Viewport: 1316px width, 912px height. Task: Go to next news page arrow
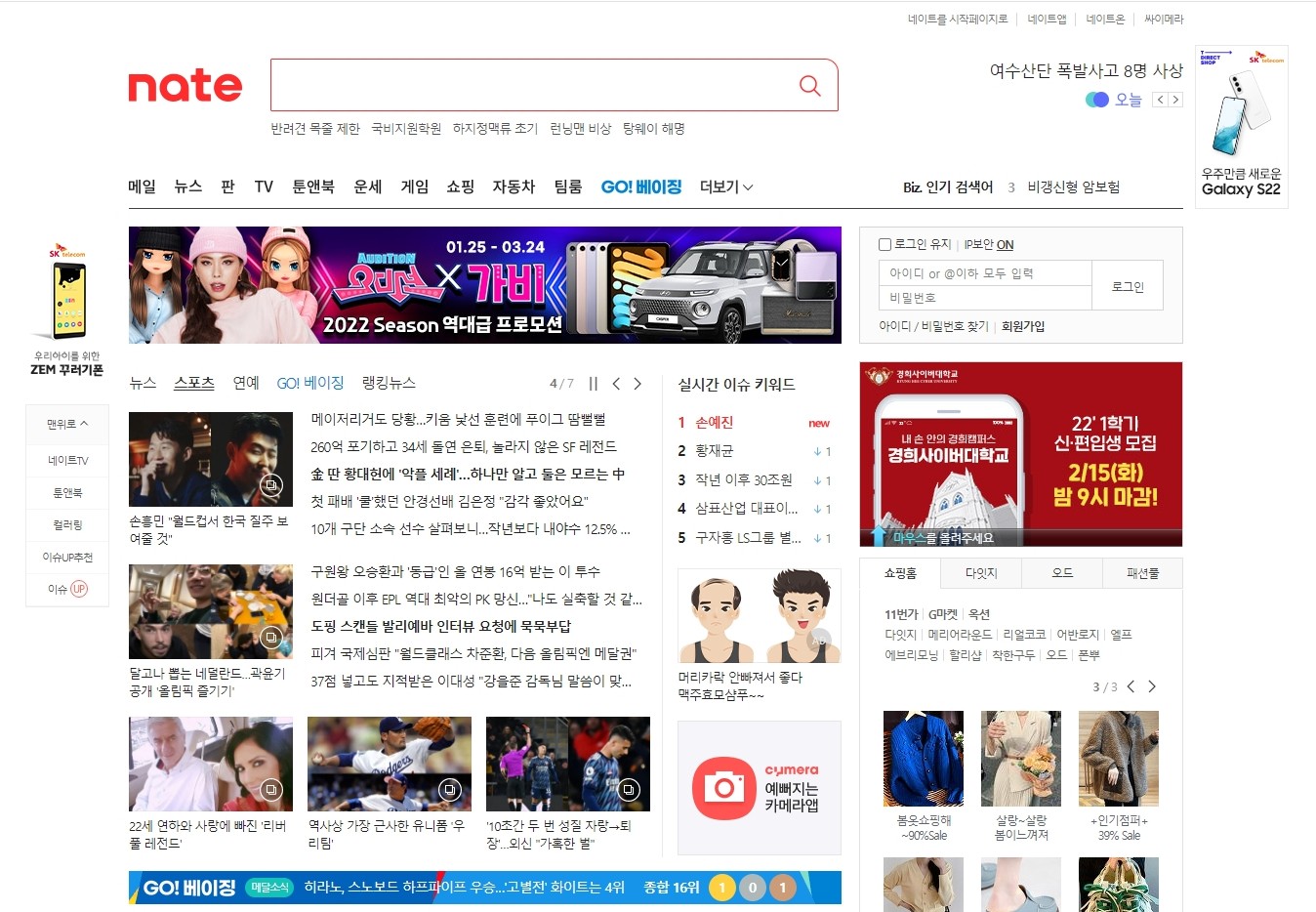pos(637,384)
